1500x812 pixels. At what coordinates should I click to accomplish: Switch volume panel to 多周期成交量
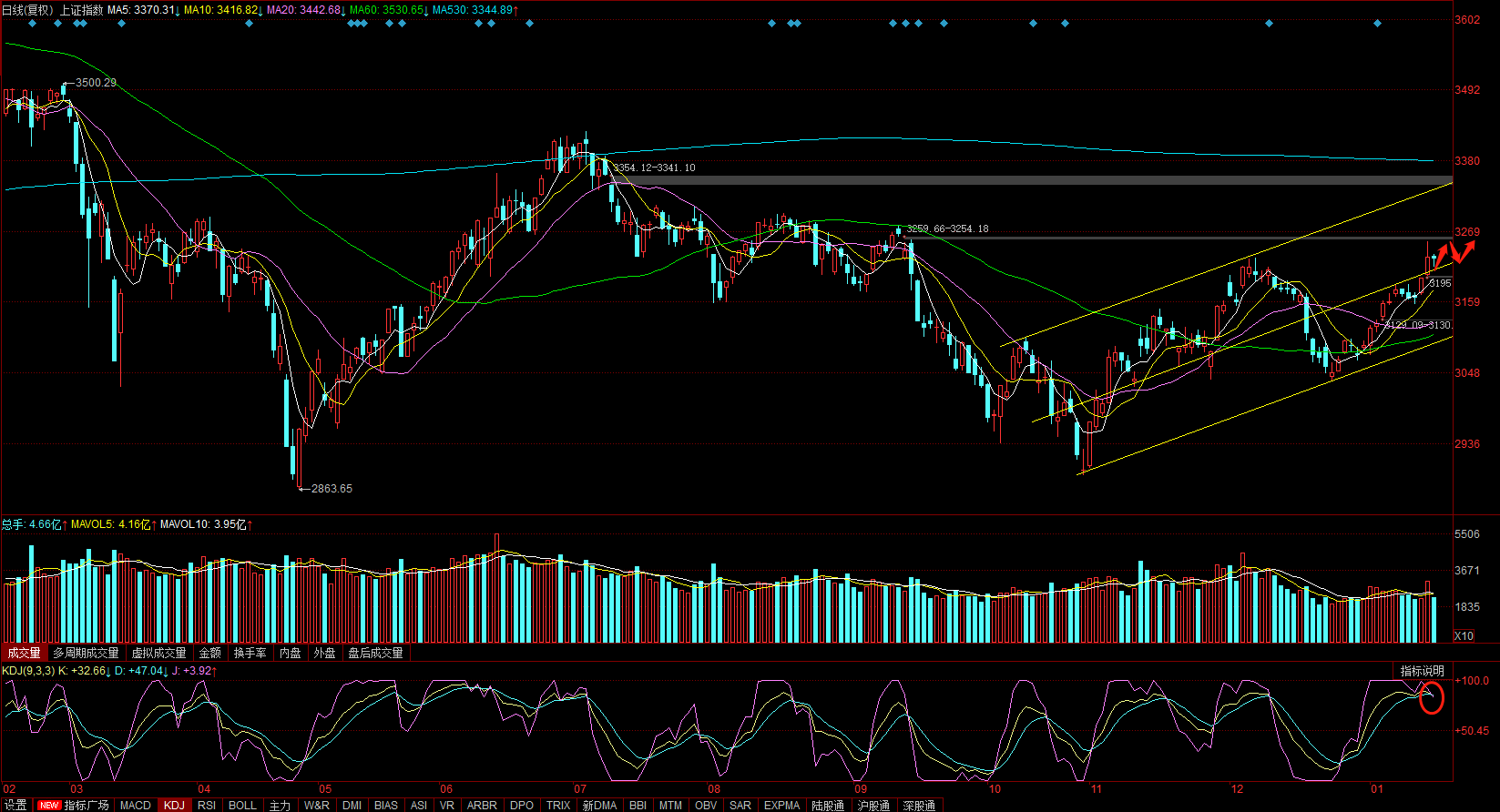click(x=86, y=653)
